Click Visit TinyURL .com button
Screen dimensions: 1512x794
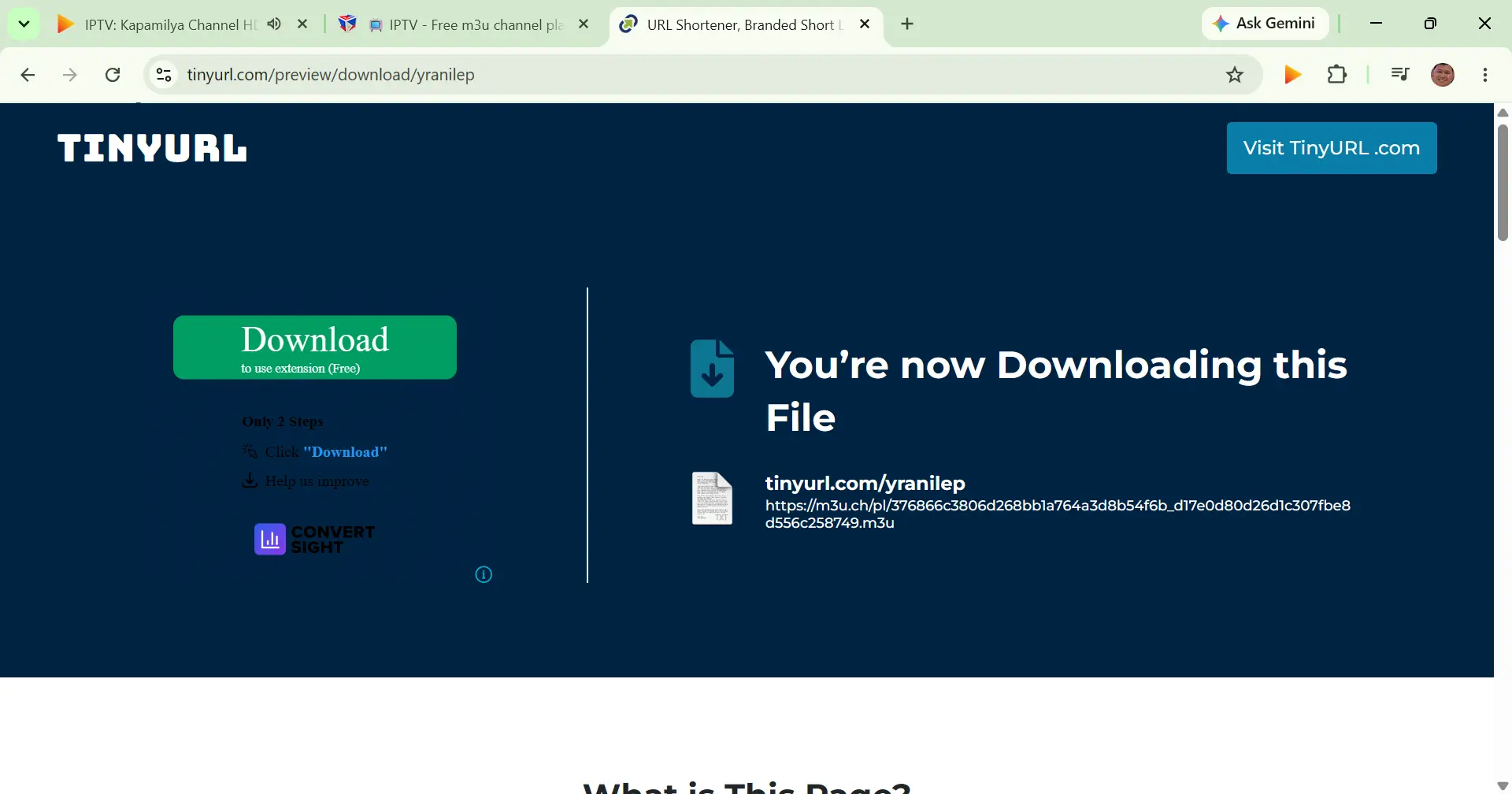pyautogui.click(x=1332, y=148)
